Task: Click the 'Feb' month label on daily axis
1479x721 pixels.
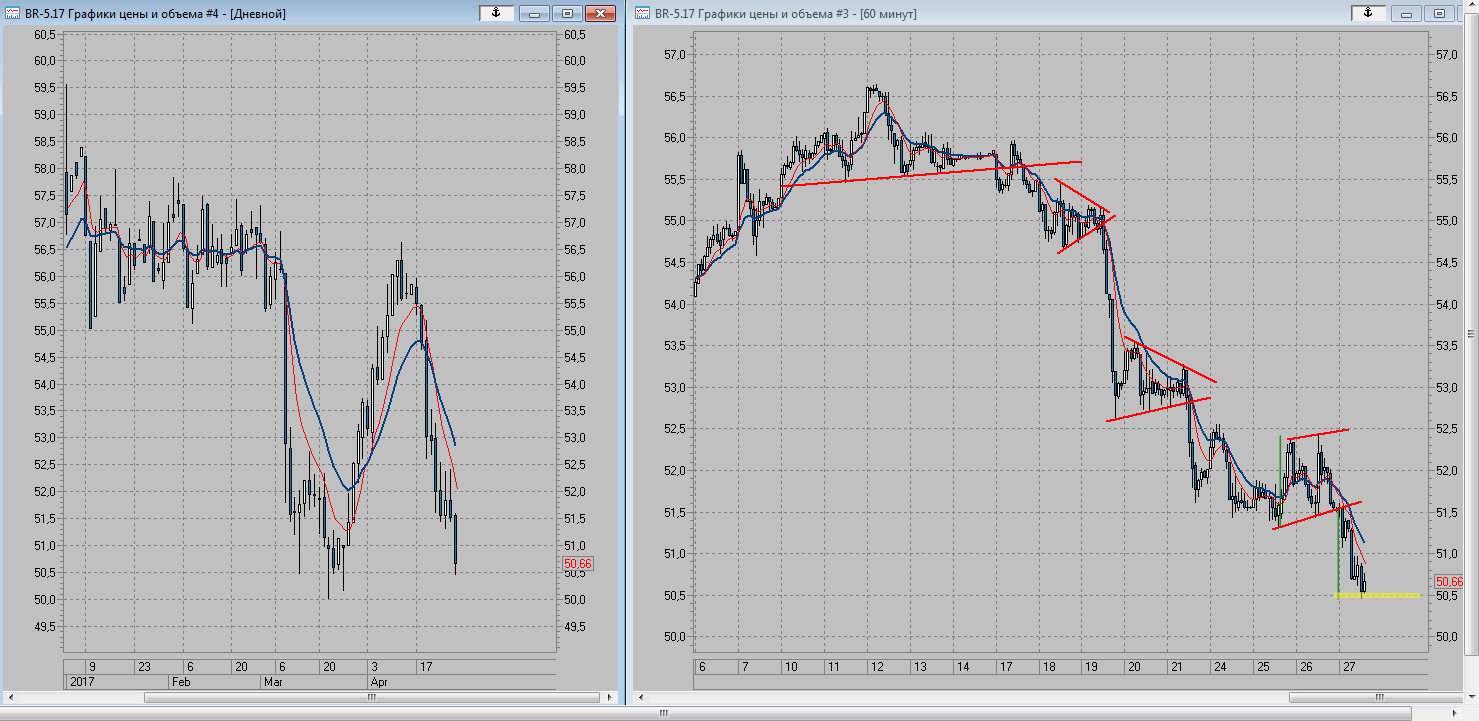Action: 180,681
